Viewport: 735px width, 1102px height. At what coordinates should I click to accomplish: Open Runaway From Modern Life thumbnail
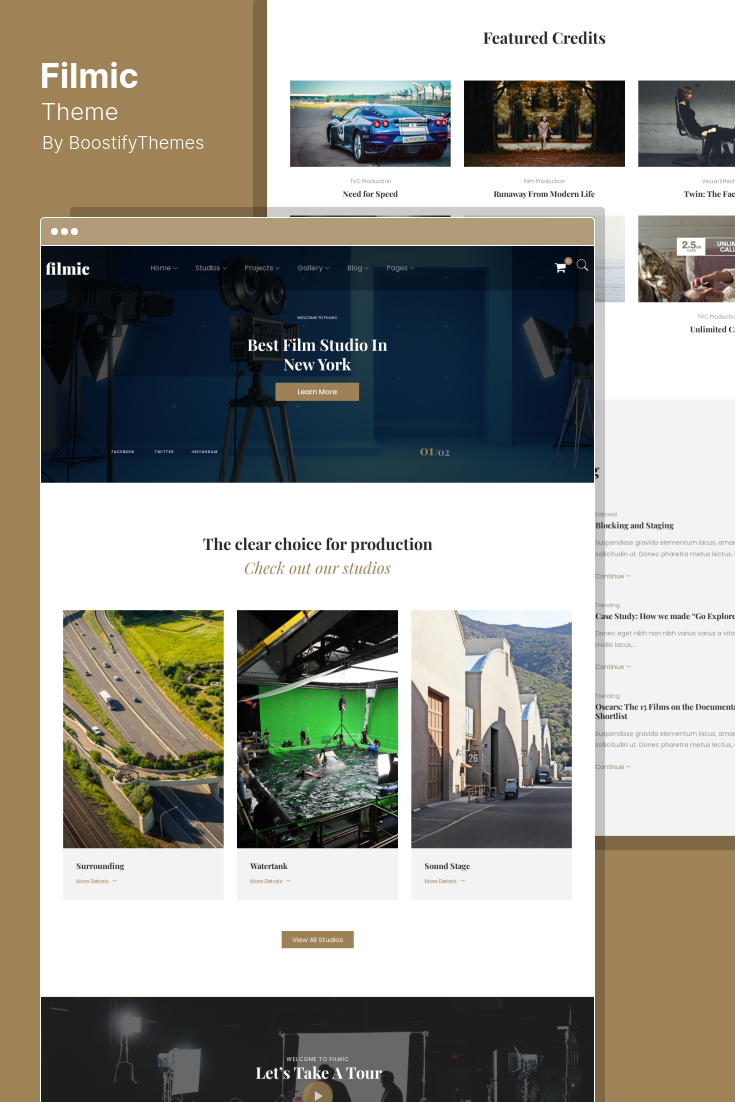(544, 124)
